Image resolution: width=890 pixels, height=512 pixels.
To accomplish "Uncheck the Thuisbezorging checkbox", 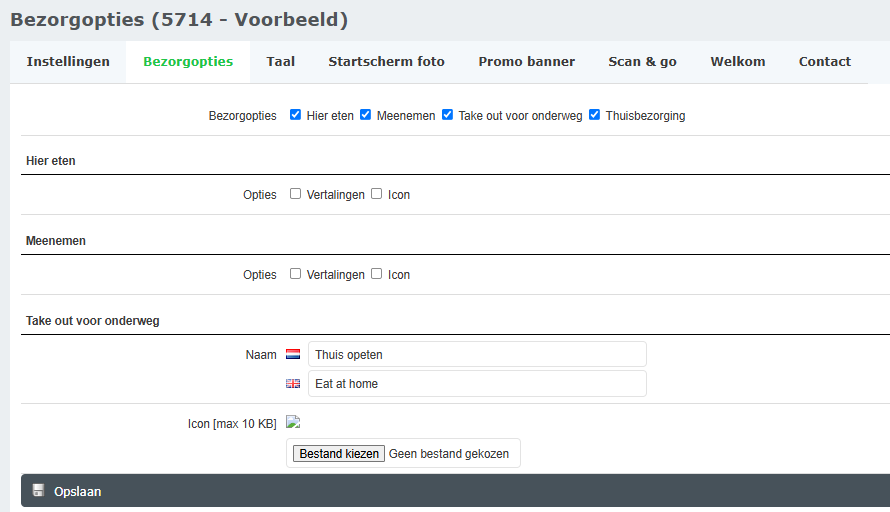I will pyautogui.click(x=595, y=115).
